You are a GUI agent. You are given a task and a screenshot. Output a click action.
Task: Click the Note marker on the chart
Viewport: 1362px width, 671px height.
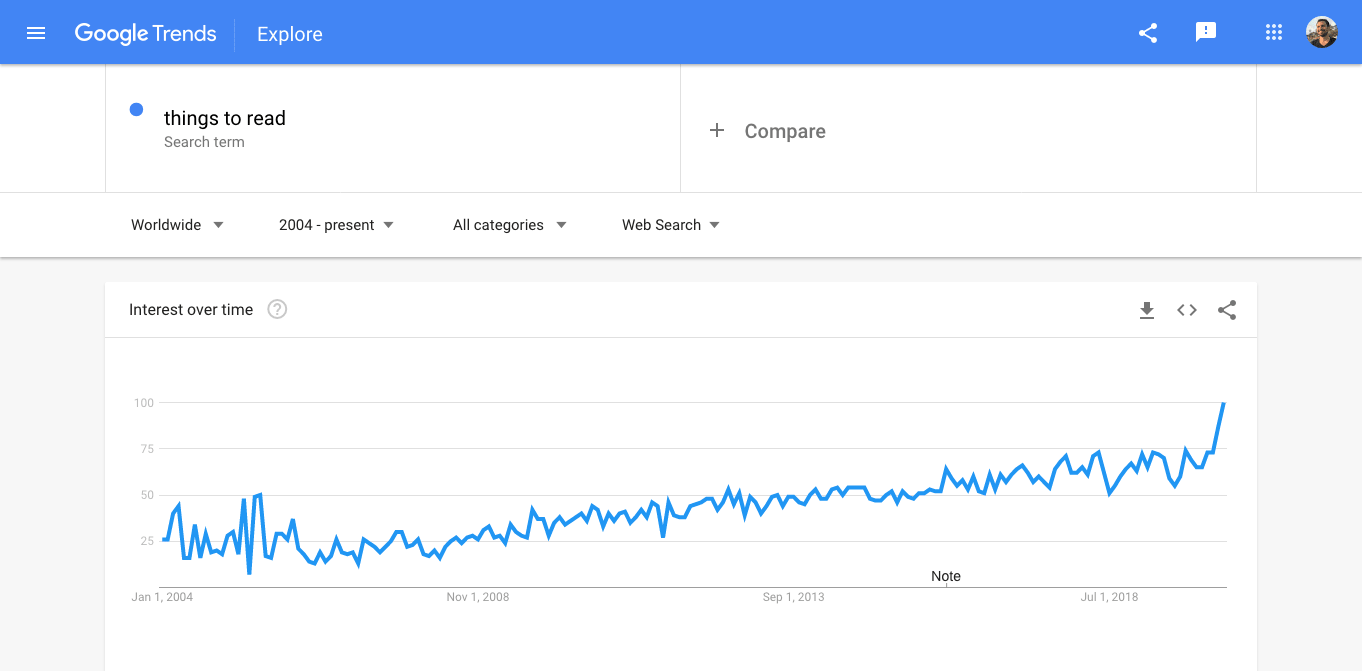coord(946,576)
